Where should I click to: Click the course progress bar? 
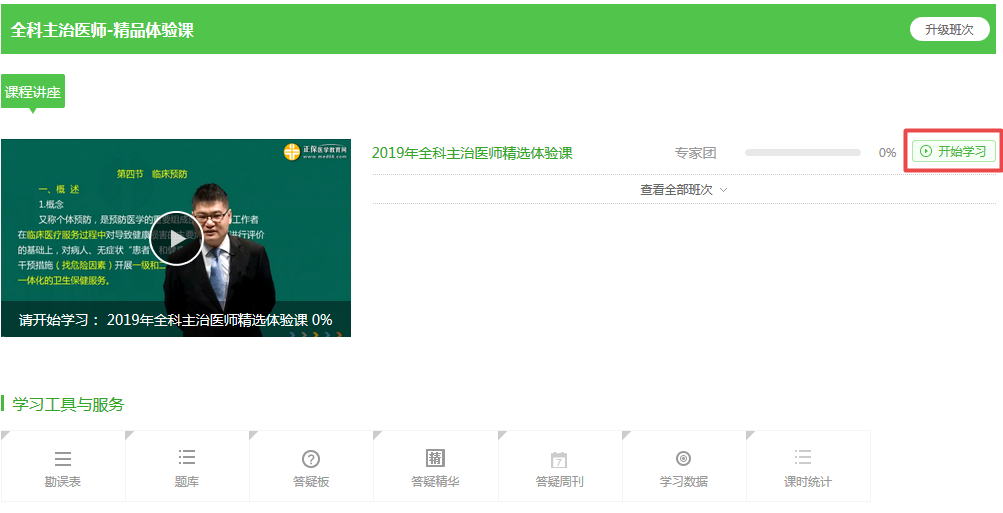803,153
